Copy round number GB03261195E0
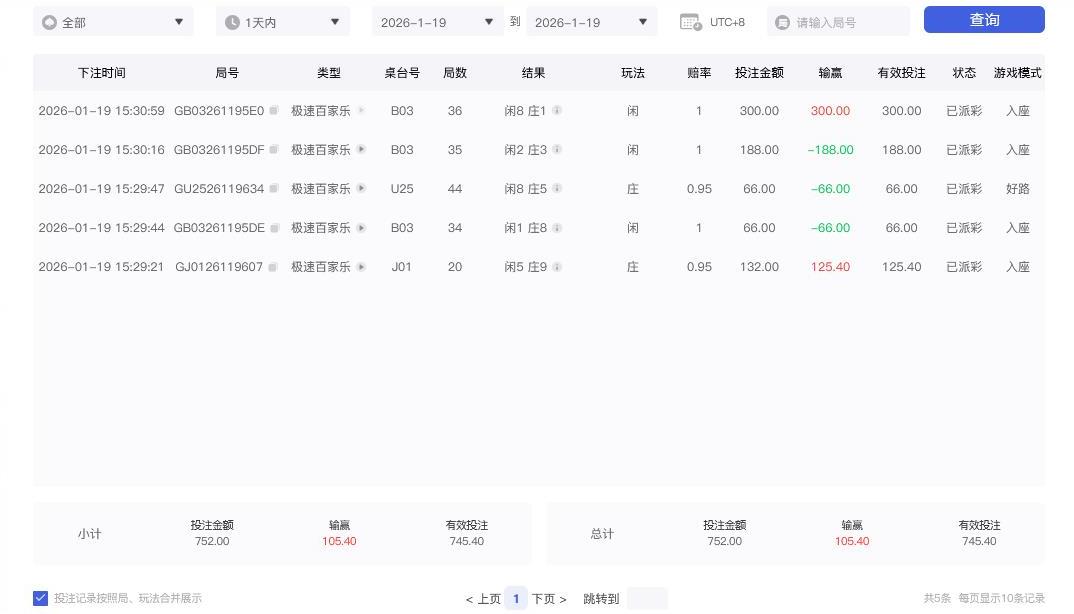The image size is (1074, 614). (273, 111)
